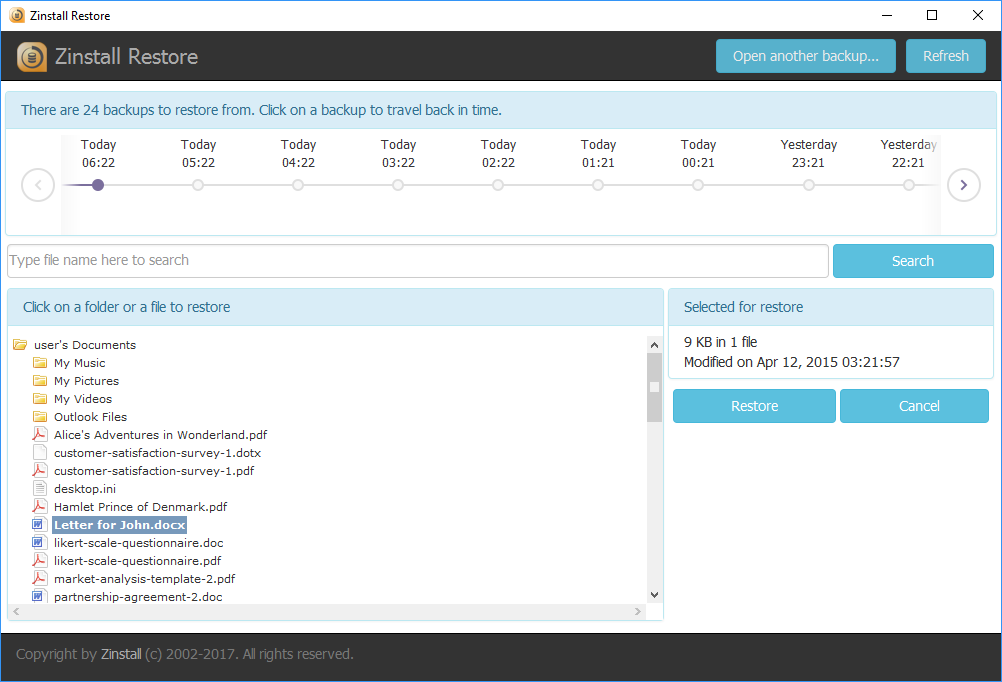Select Hamlet Prince of Denmark.pdf
This screenshot has width=1002, height=682.
[x=141, y=506]
